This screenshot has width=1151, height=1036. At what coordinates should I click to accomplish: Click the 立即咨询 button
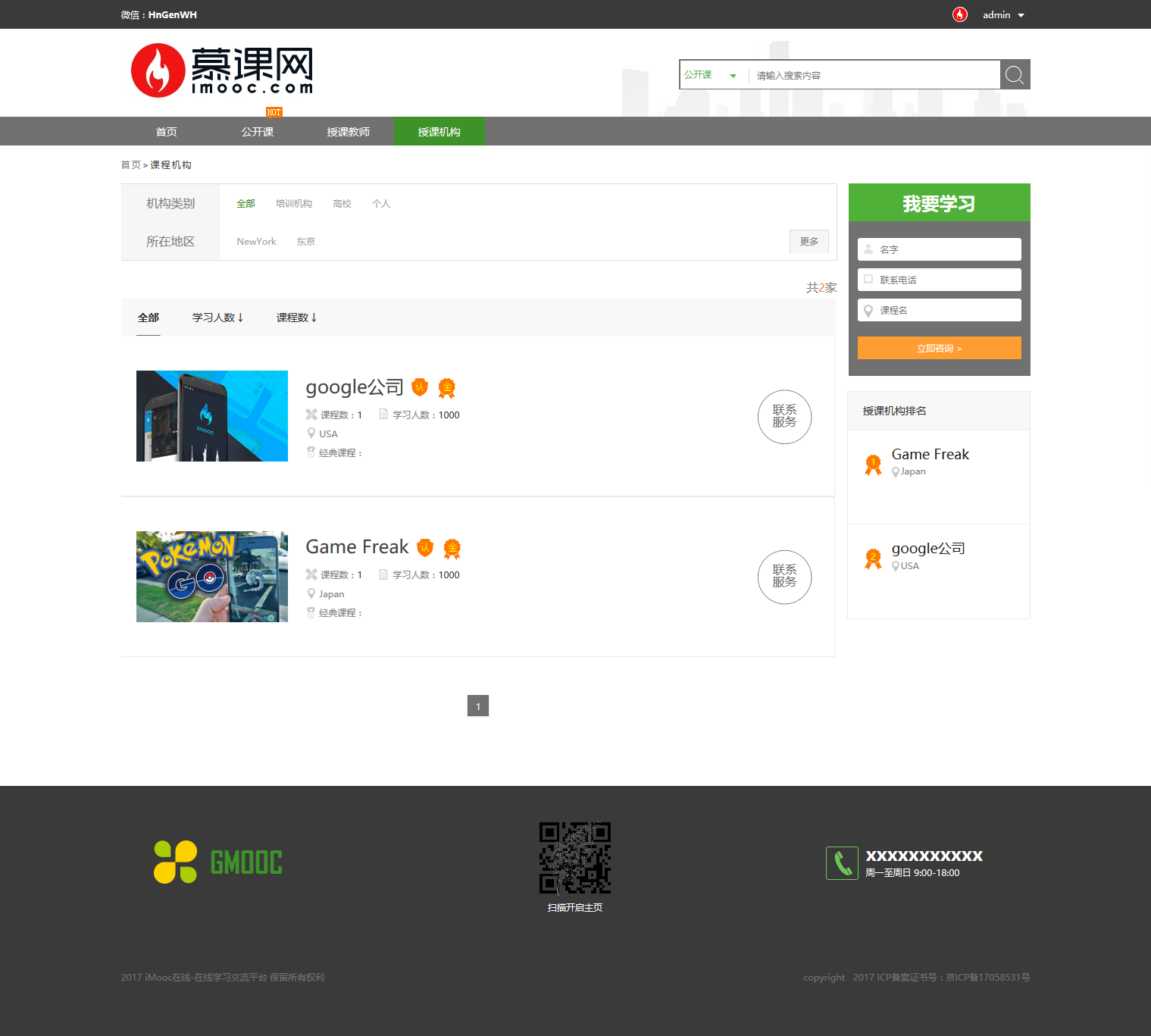coord(938,347)
